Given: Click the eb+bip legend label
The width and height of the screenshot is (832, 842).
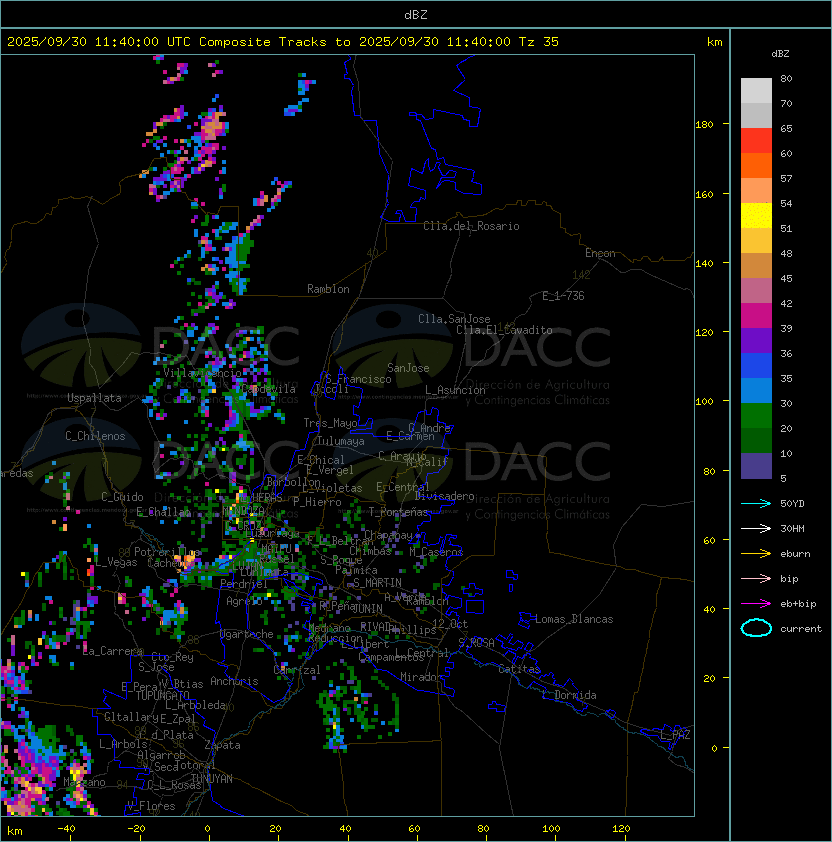Looking at the screenshot, I should point(798,604).
